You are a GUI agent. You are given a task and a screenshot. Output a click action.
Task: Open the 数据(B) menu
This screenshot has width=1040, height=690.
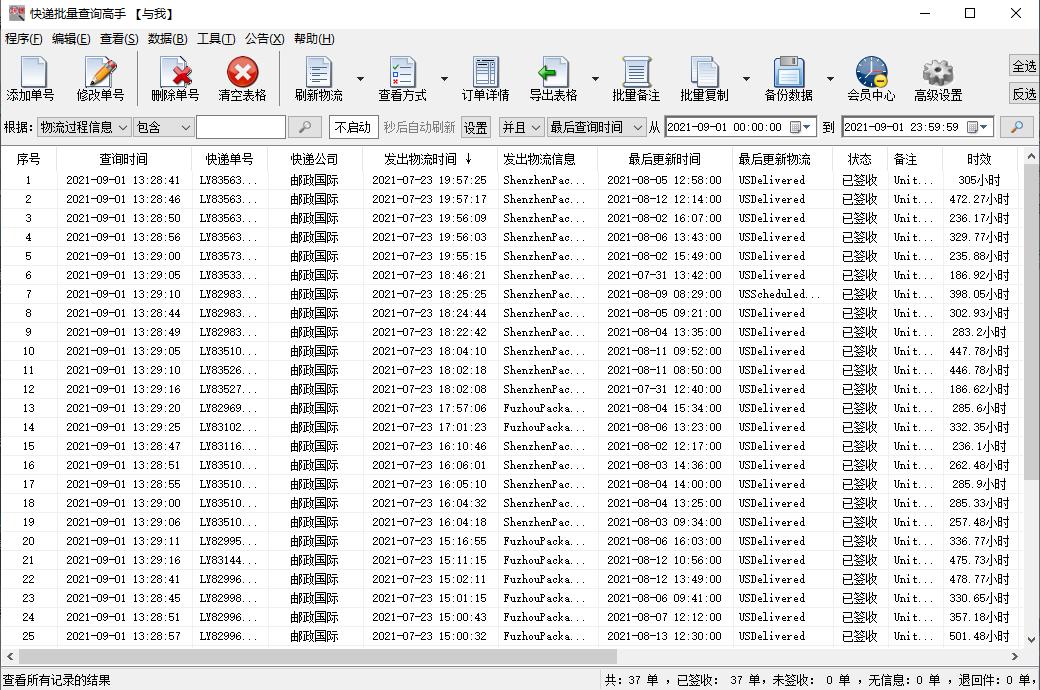(167, 39)
